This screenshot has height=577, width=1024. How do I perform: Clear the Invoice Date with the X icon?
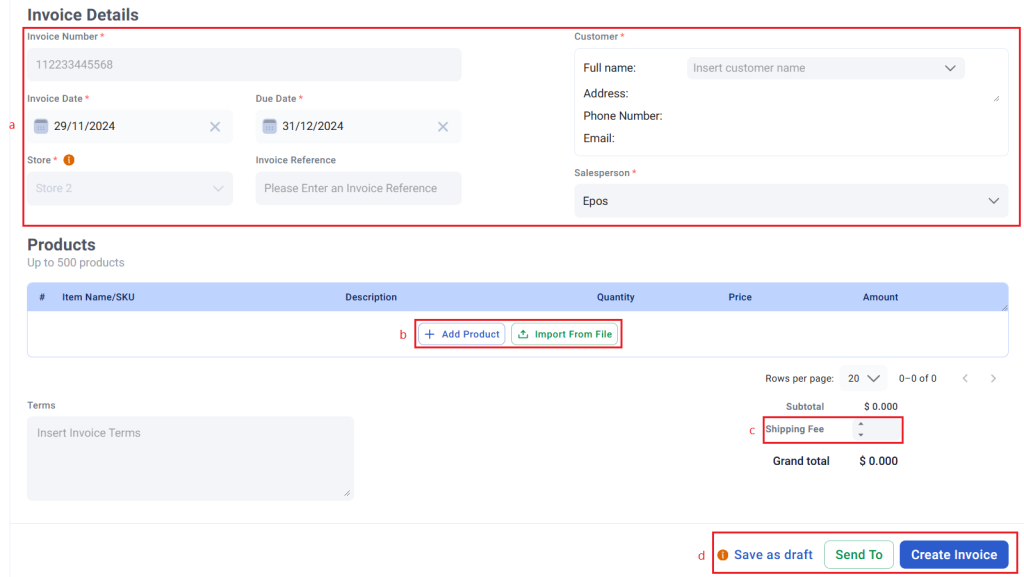pyautogui.click(x=215, y=127)
